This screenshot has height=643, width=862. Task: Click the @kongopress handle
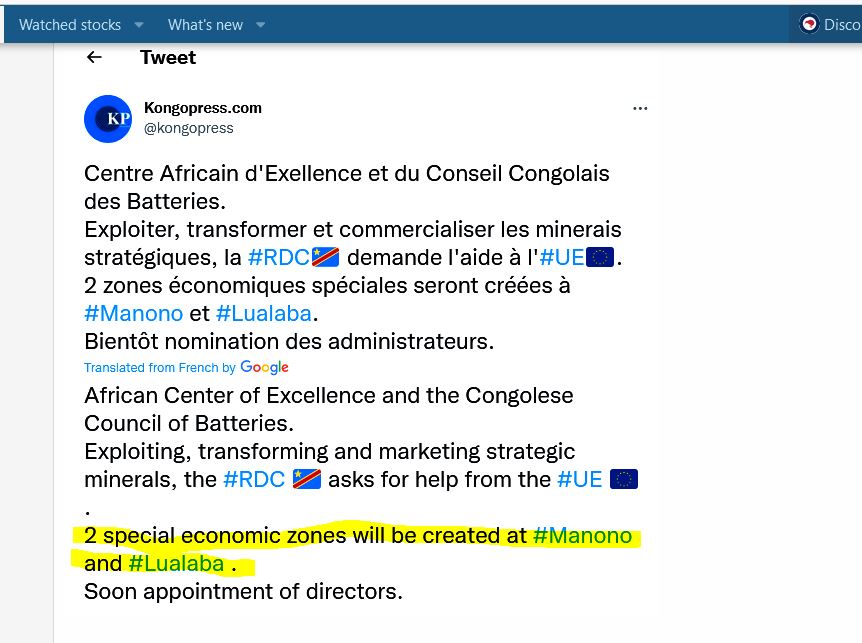click(x=189, y=128)
